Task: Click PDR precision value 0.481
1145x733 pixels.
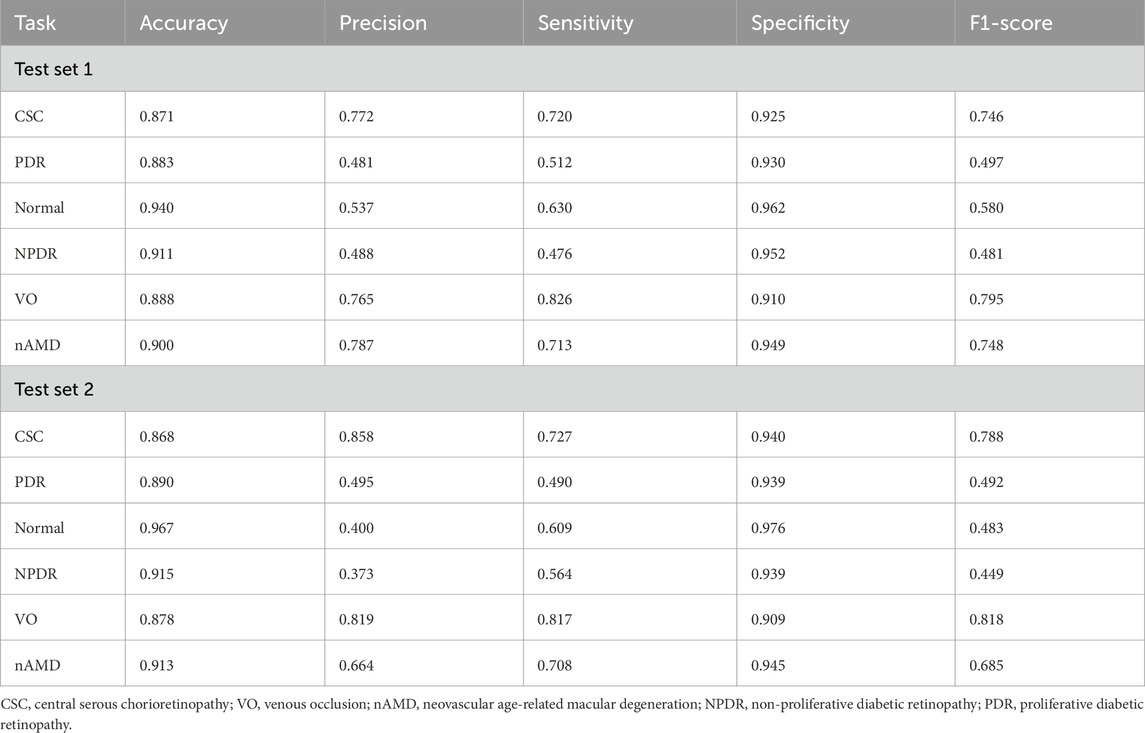Action: [356, 163]
